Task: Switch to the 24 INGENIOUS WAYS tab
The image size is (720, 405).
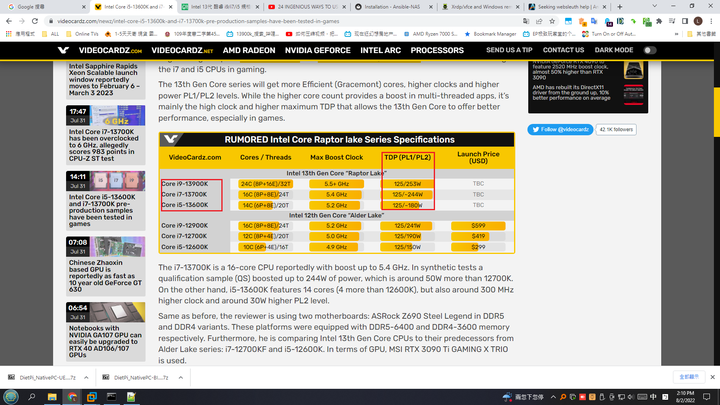Action: pyautogui.click(x=307, y=7)
